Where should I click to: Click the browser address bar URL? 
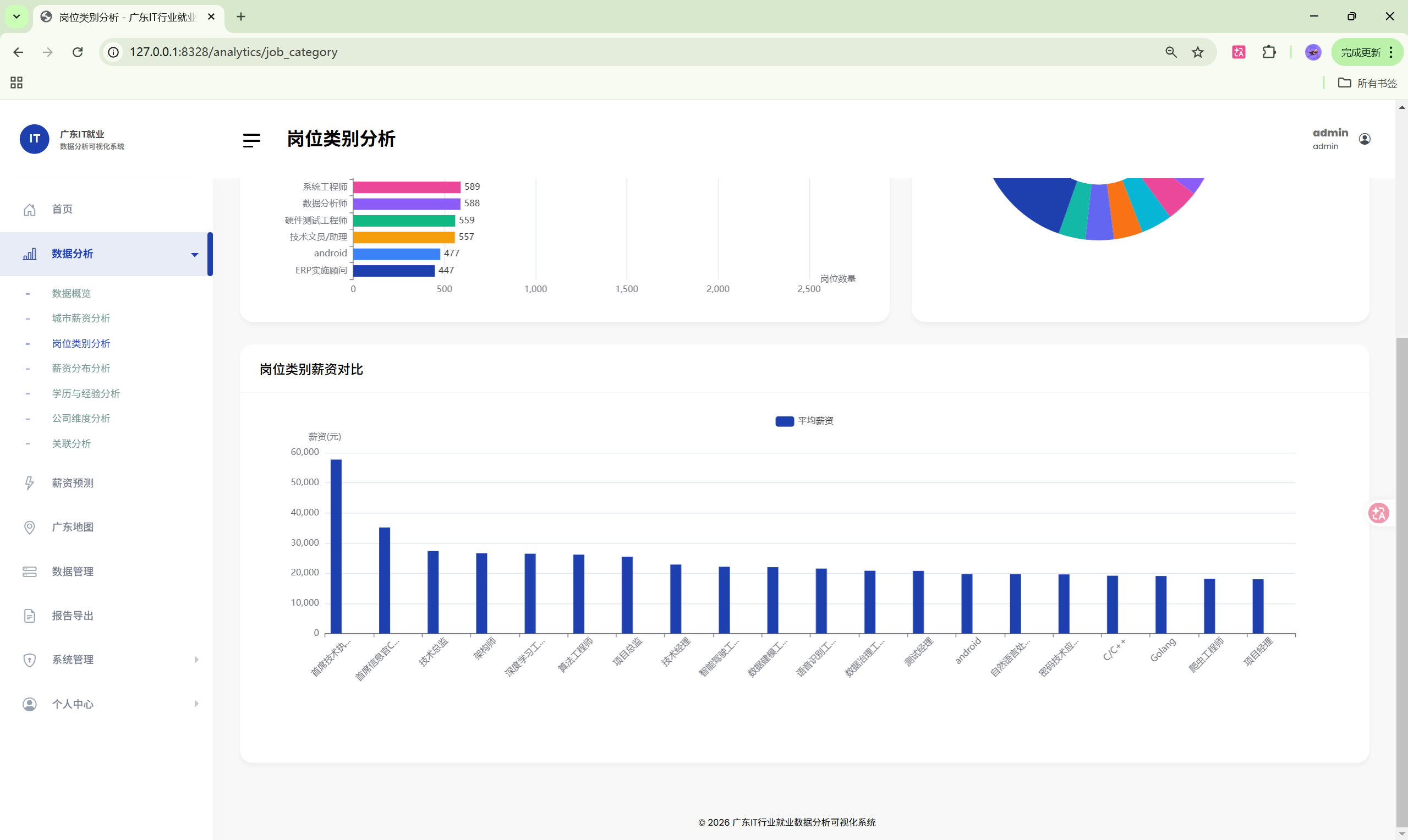click(x=233, y=53)
